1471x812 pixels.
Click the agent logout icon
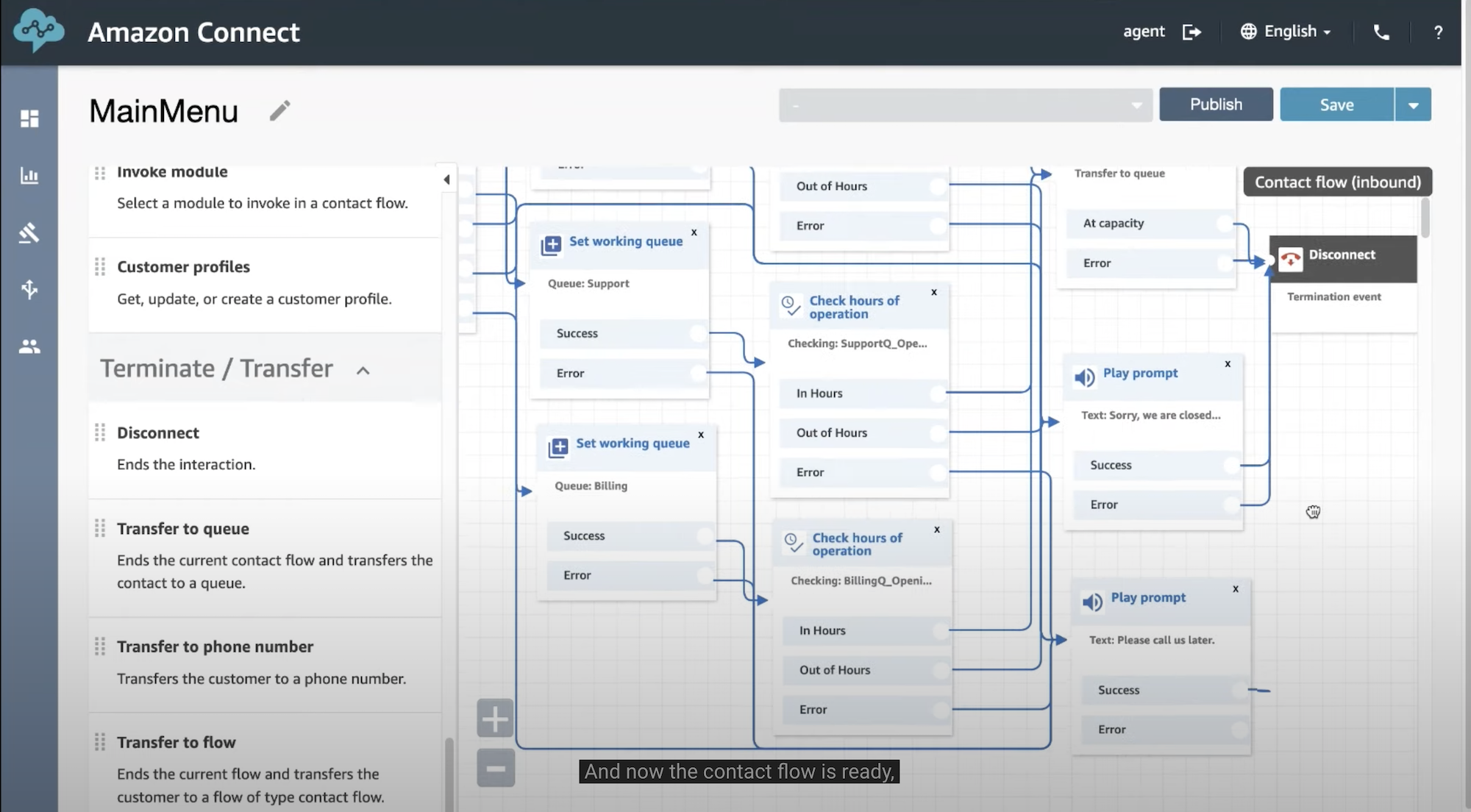(1192, 32)
